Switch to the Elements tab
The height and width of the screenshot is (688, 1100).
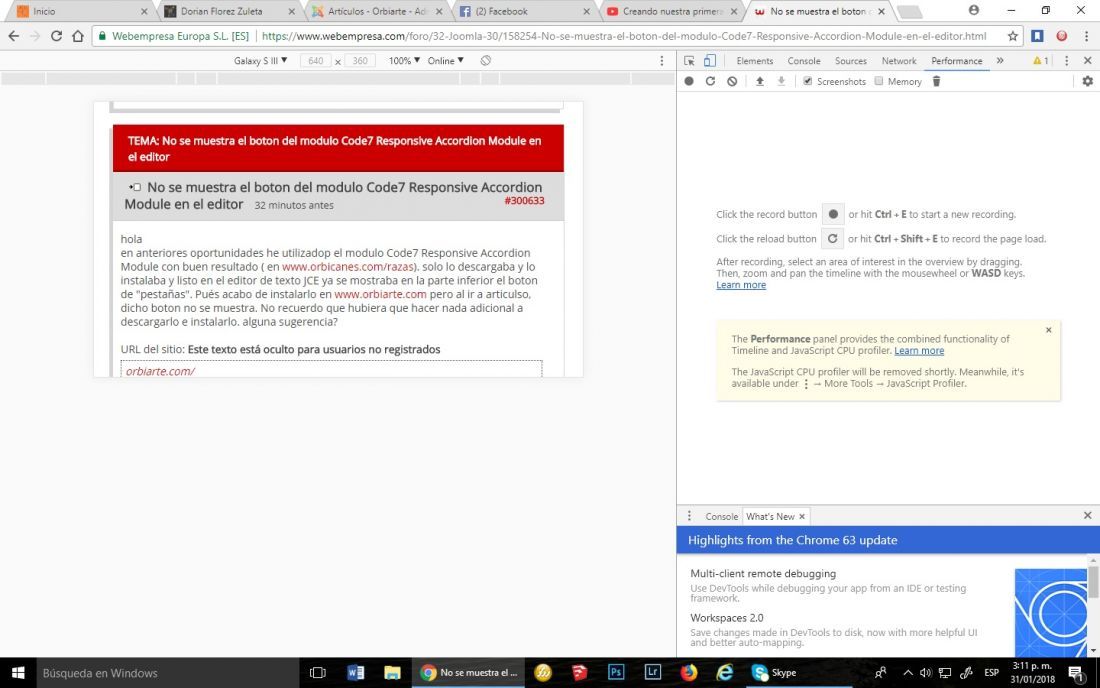click(x=755, y=61)
